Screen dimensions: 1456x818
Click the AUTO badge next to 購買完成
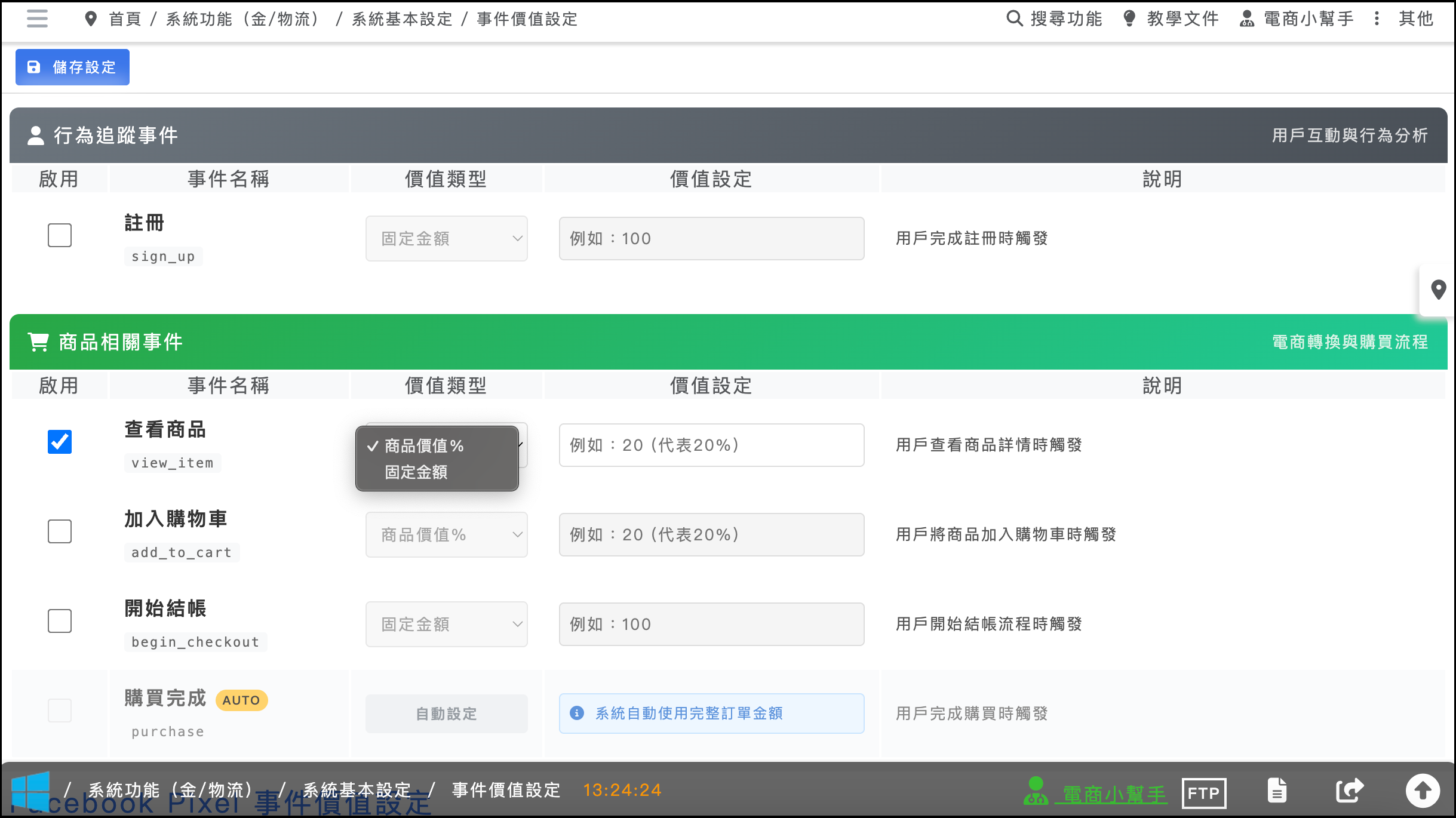point(242,700)
